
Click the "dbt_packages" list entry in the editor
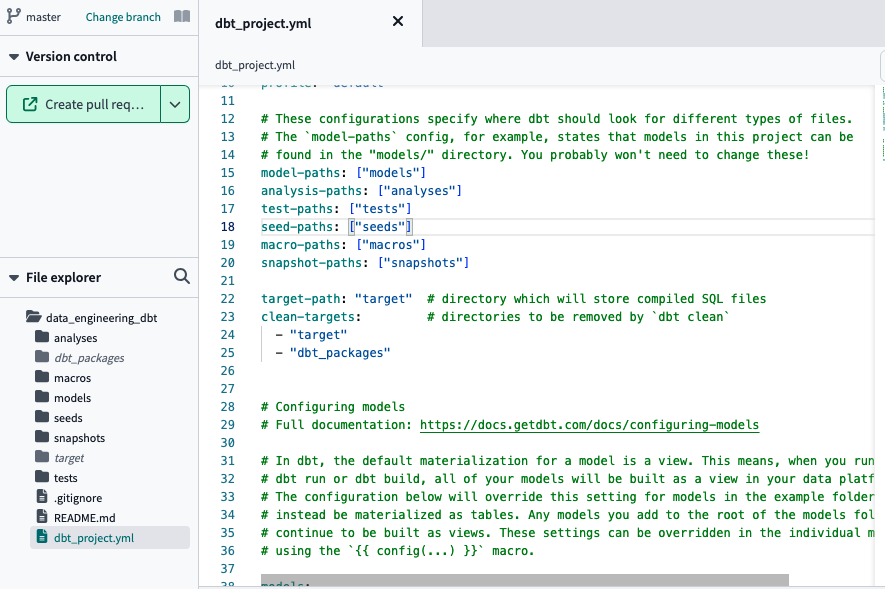point(340,353)
